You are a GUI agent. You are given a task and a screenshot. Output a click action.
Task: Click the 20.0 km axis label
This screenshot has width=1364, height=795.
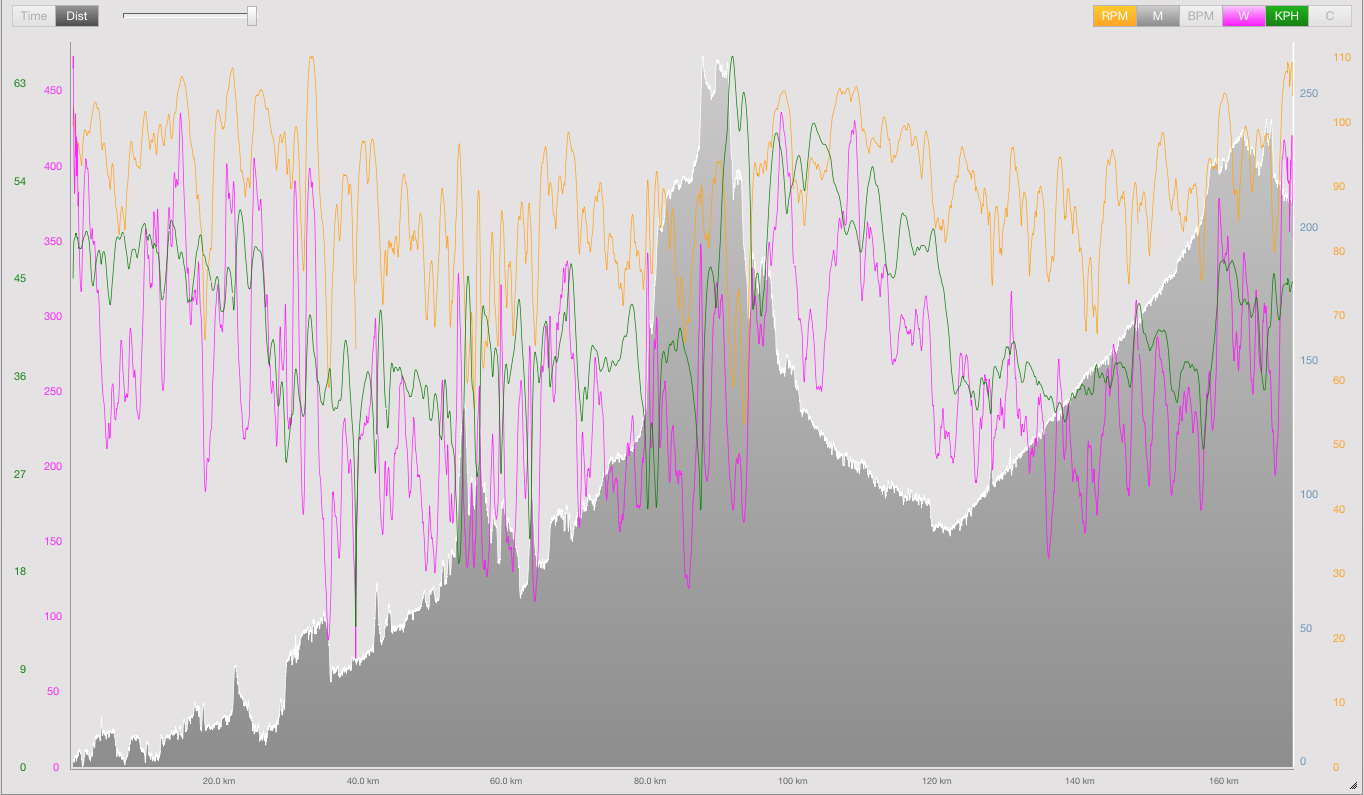(221, 781)
